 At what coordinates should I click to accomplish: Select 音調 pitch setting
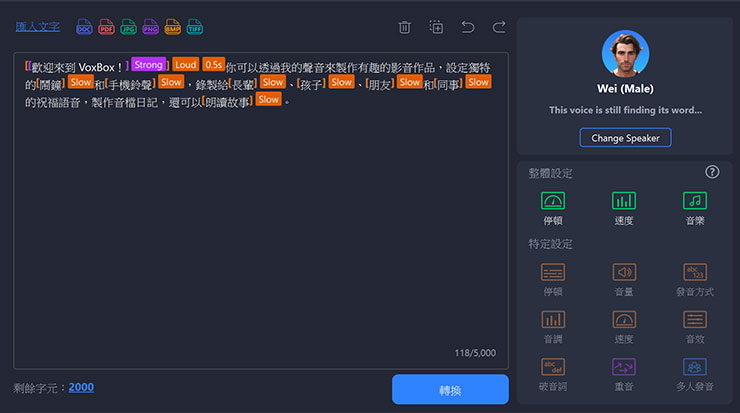tap(553, 327)
